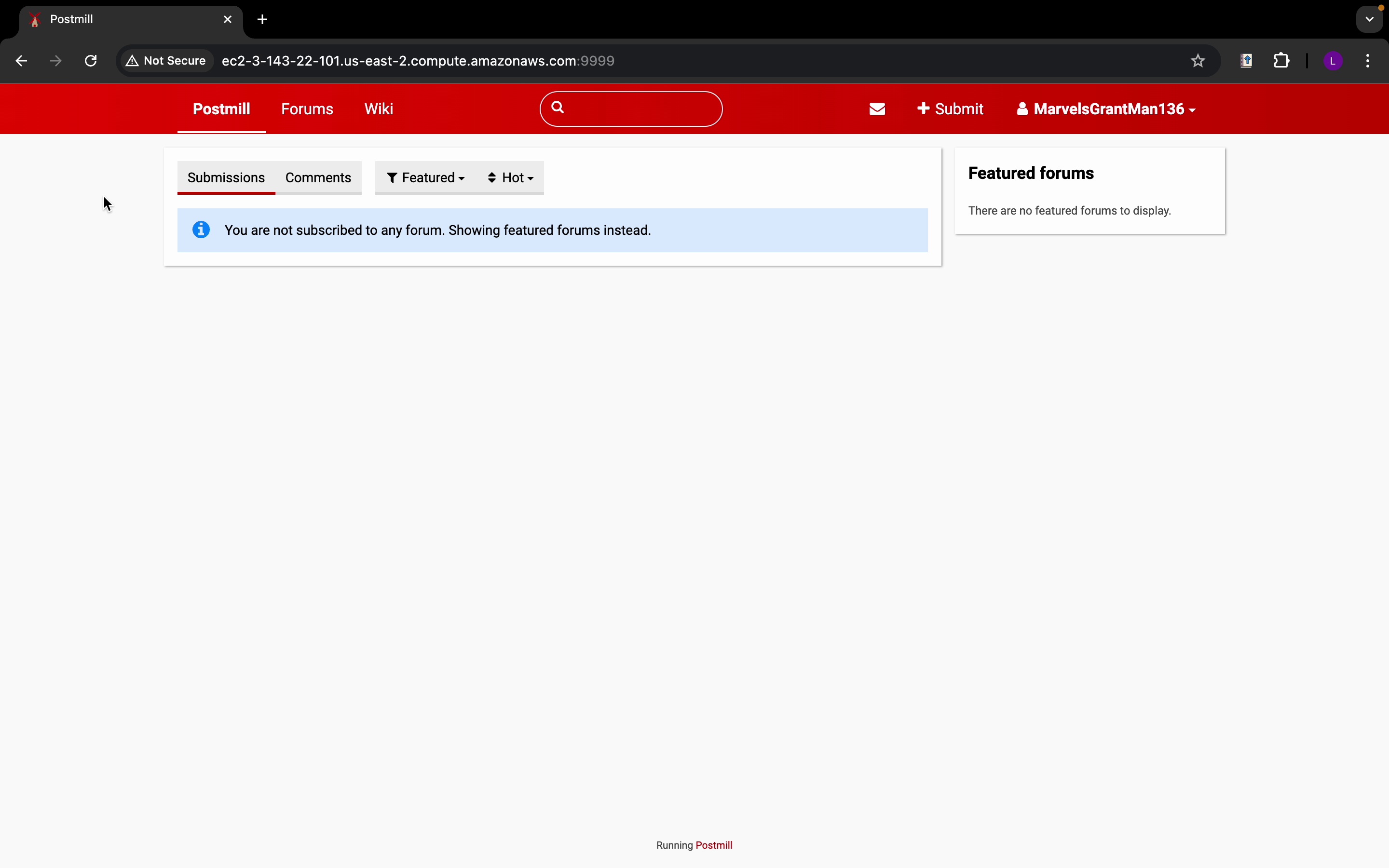1389x868 pixels.
Task: Open the Forums navigation link
Action: [x=307, y=109]
